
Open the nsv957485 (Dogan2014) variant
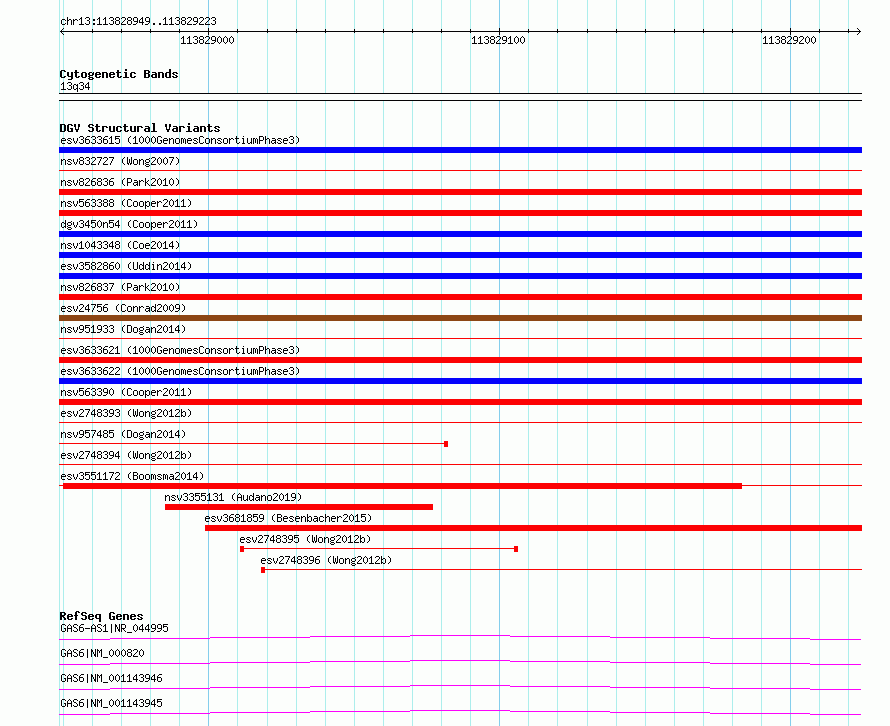point(123,434)
